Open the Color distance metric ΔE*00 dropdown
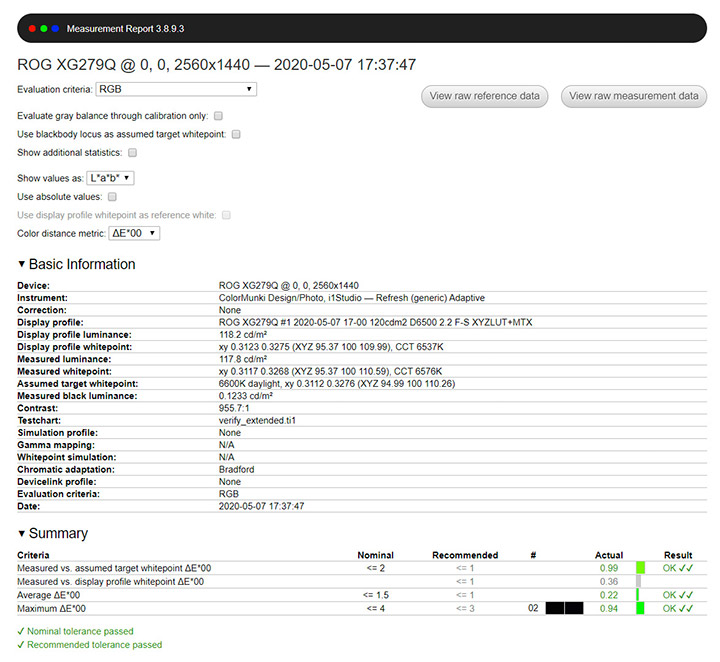Viewport: 720px width, 662px height. [134, 233]
